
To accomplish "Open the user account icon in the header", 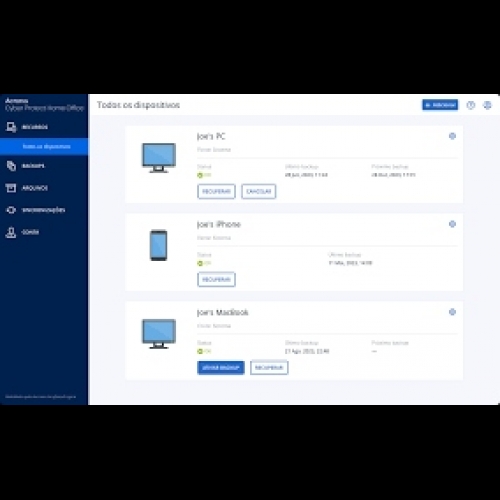I will coord(487,105).
